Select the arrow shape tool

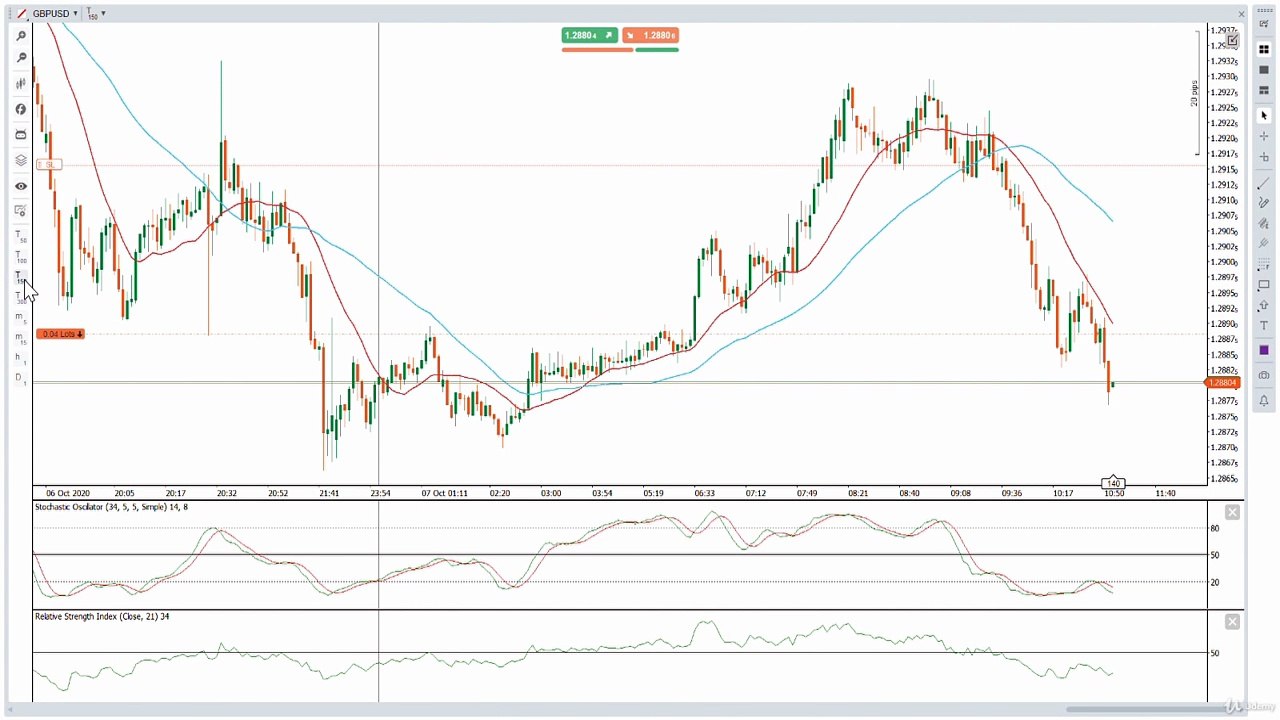1264,305
